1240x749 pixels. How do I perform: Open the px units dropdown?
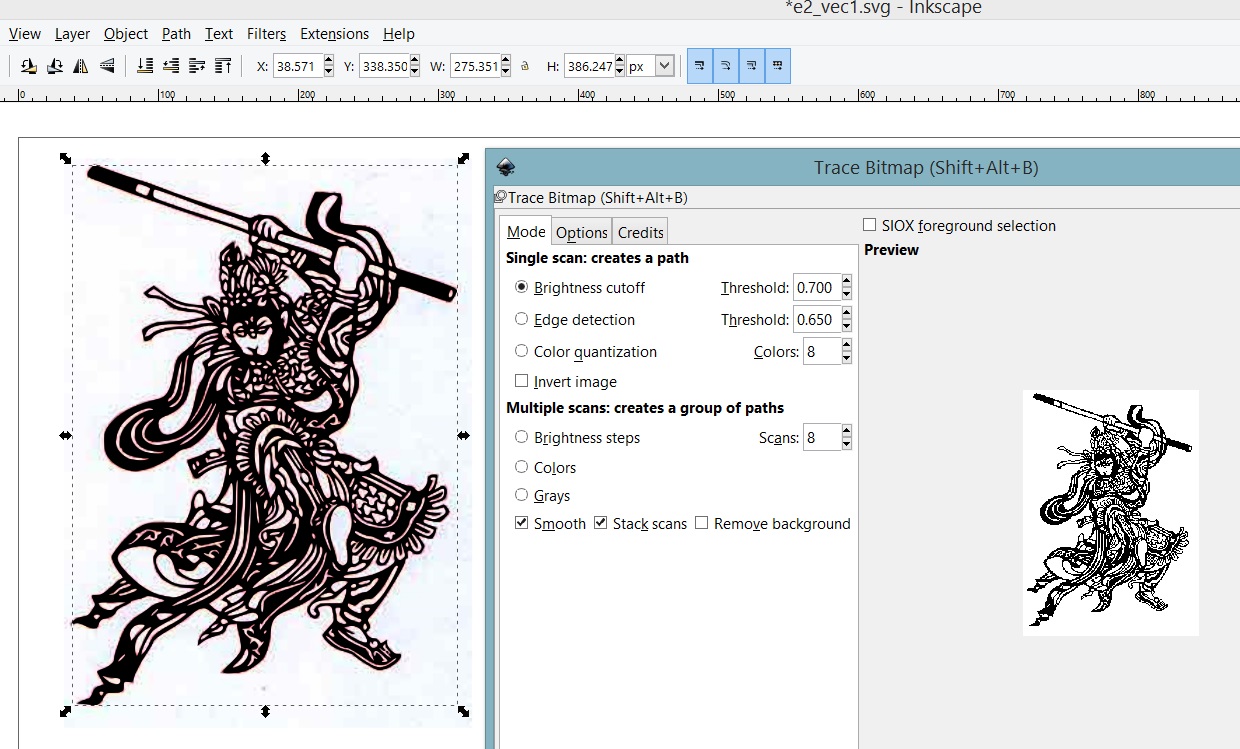click(x=664, y=66)
